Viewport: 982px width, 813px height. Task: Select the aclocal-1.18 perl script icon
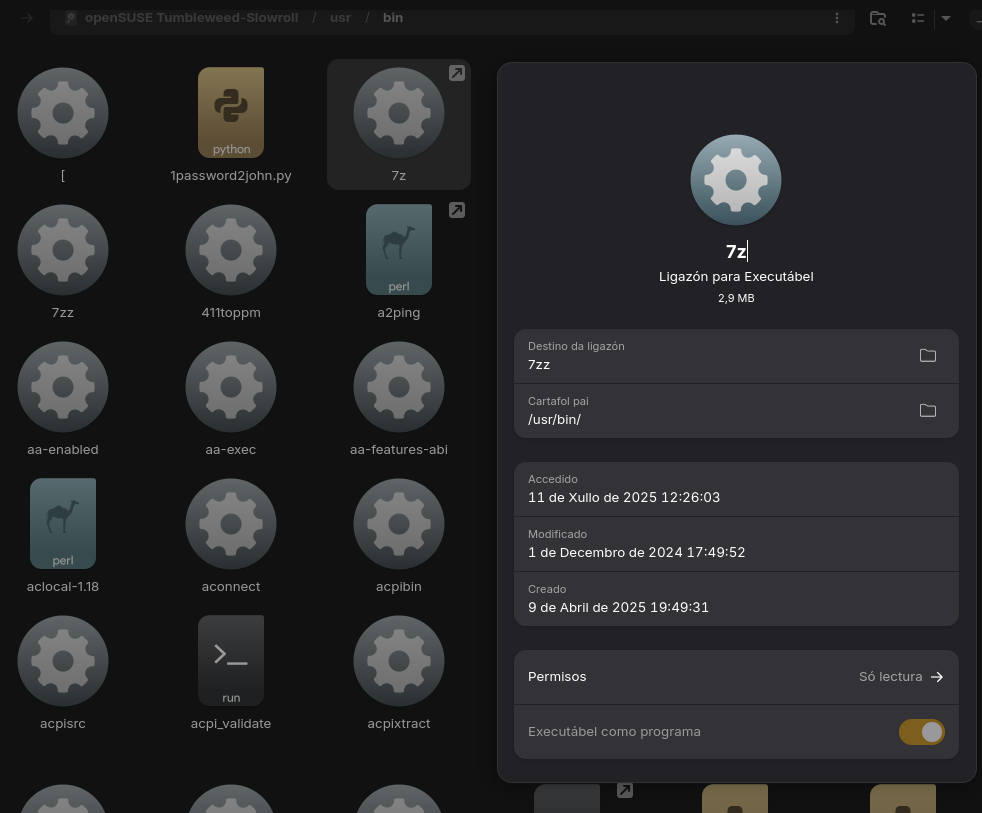click(63, 524)
